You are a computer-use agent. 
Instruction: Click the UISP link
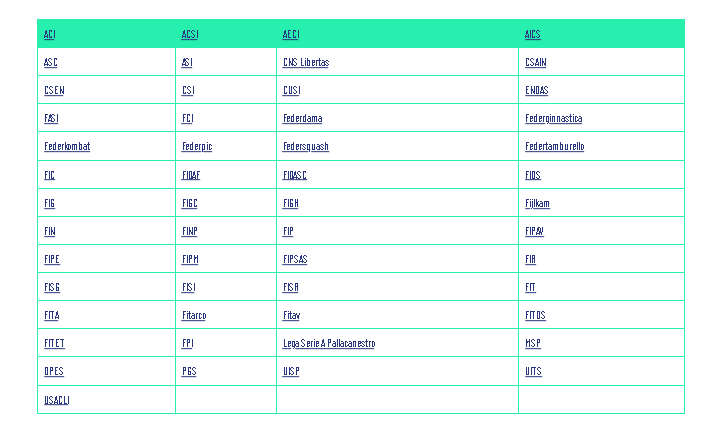pyautogui.click(x=291, y=371)
